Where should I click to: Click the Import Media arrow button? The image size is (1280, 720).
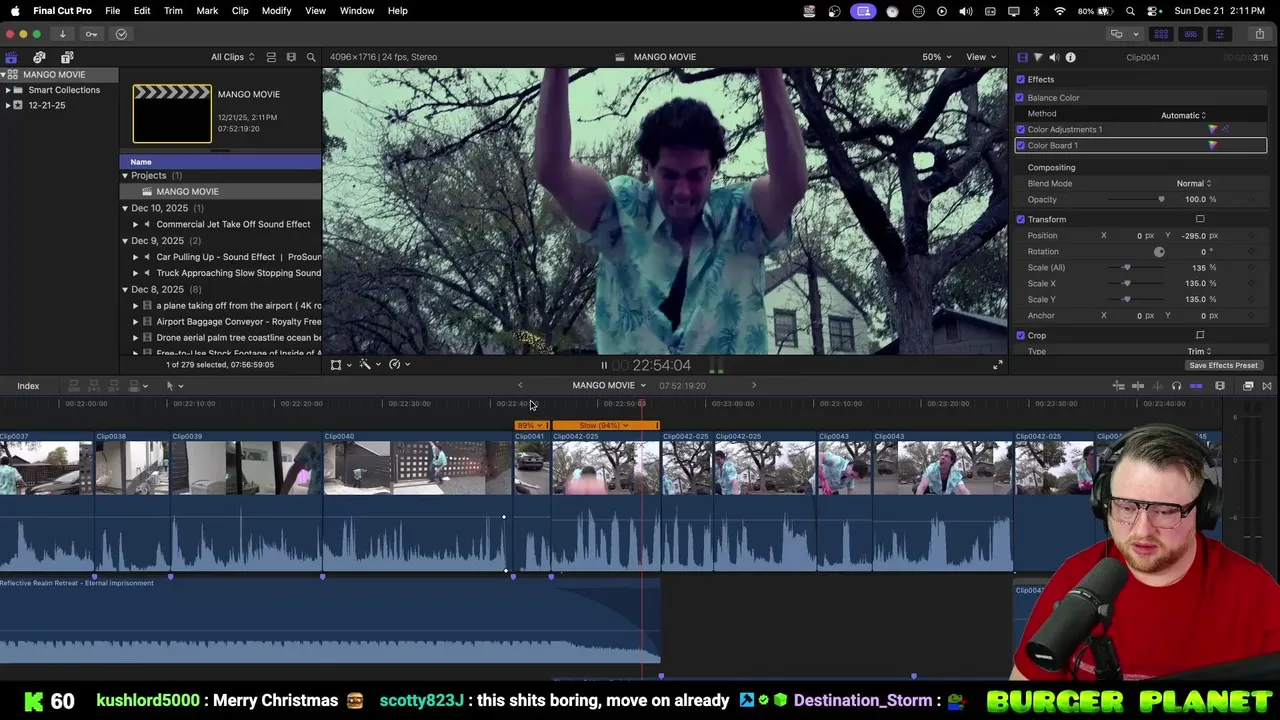coord(62,34)
